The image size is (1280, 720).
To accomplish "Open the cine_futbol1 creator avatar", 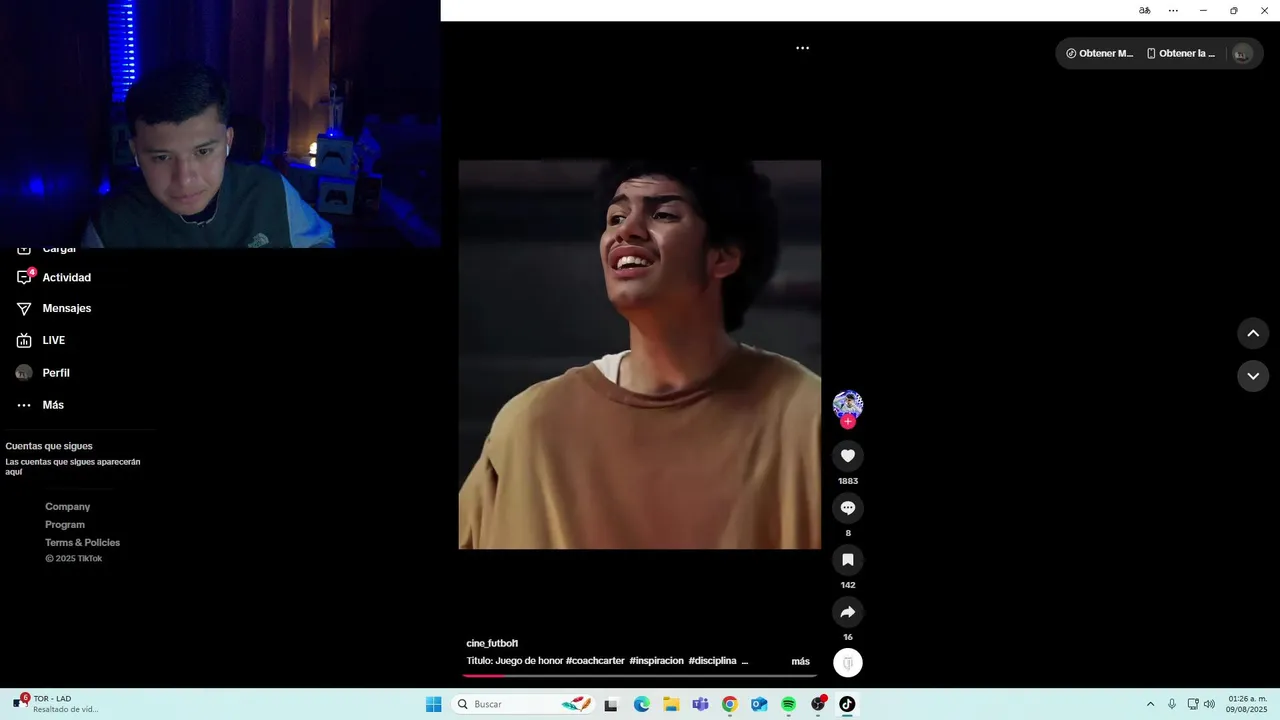I will click(848, 404).
